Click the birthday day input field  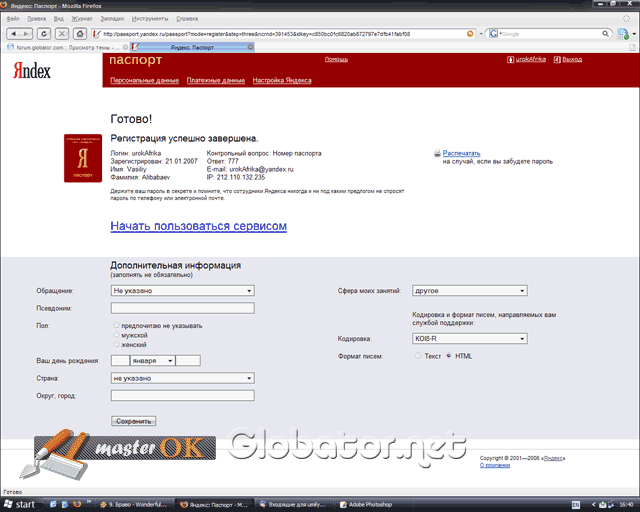(120, 361)
